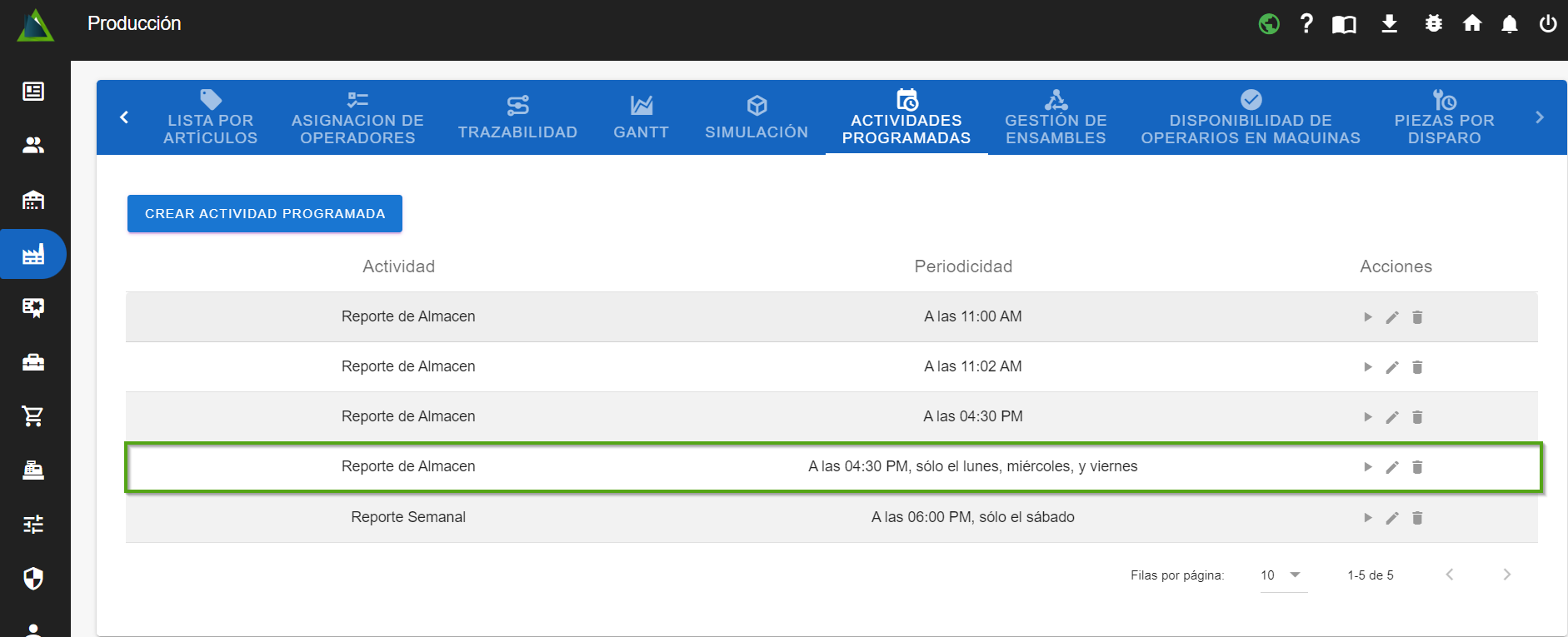The width and height of the screenshot is (1568, 637).
Task: Click the download icon in top bar
Action: (x=1389, y=24)
